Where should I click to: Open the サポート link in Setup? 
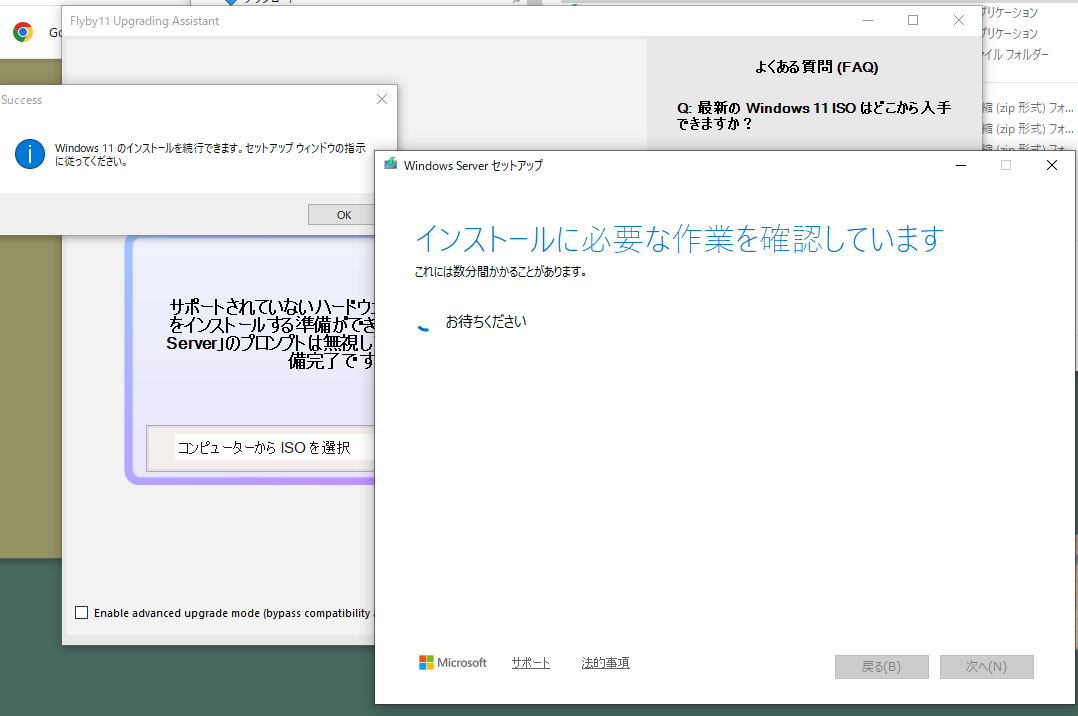pos(530,662)
